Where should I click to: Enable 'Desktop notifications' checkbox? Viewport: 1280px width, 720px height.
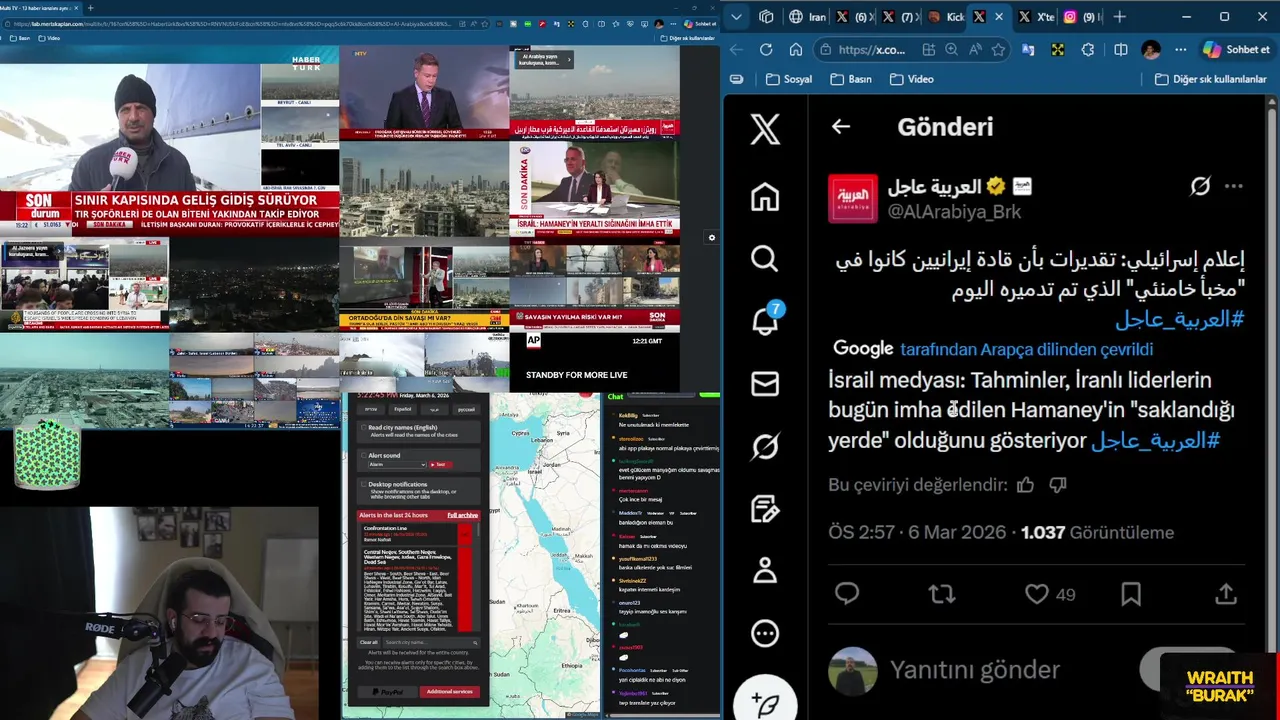point(363,484)
